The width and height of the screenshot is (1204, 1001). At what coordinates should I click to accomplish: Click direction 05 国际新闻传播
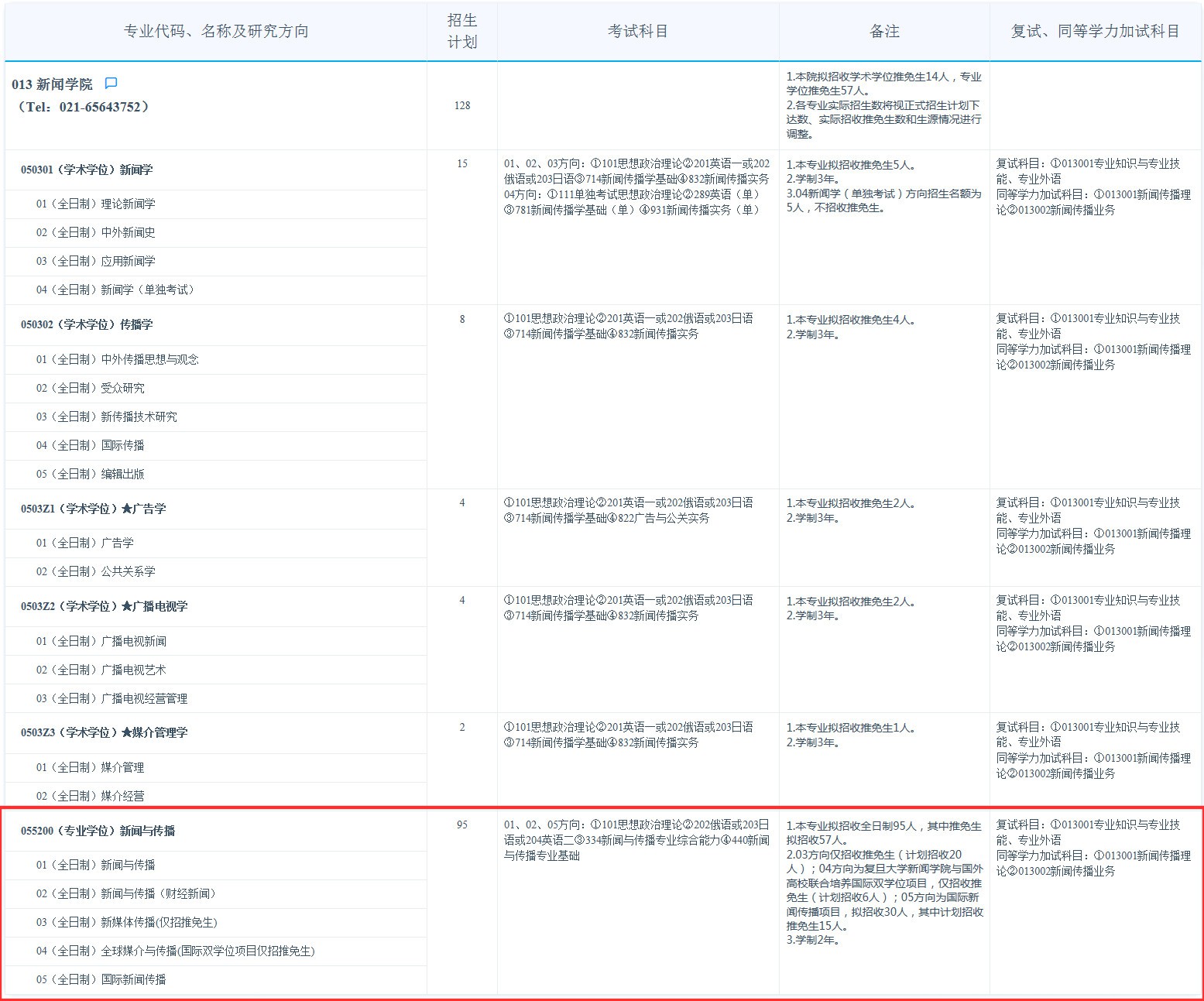[x=101, y=980]
